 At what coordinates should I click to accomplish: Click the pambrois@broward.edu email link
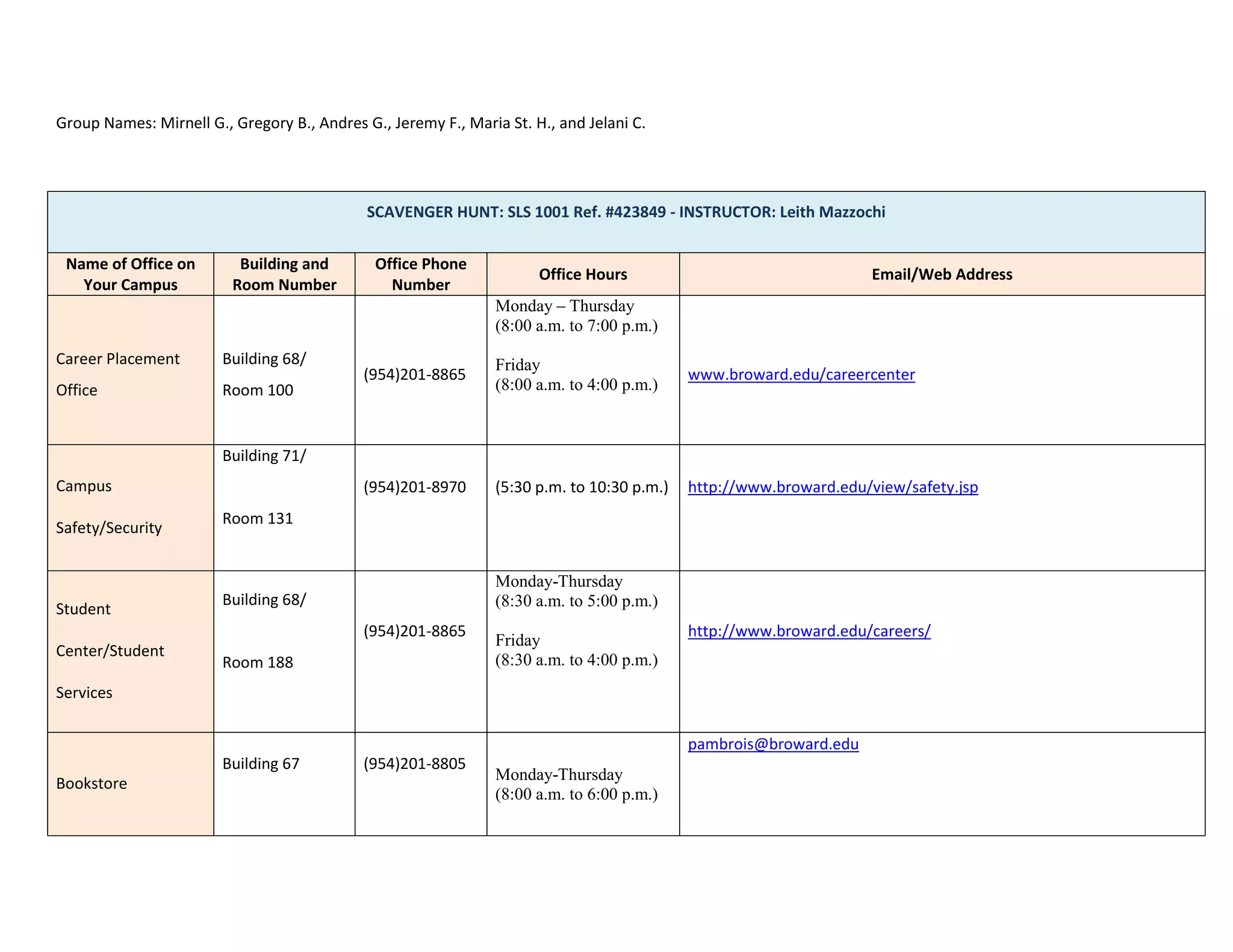(x=772, y=744)
